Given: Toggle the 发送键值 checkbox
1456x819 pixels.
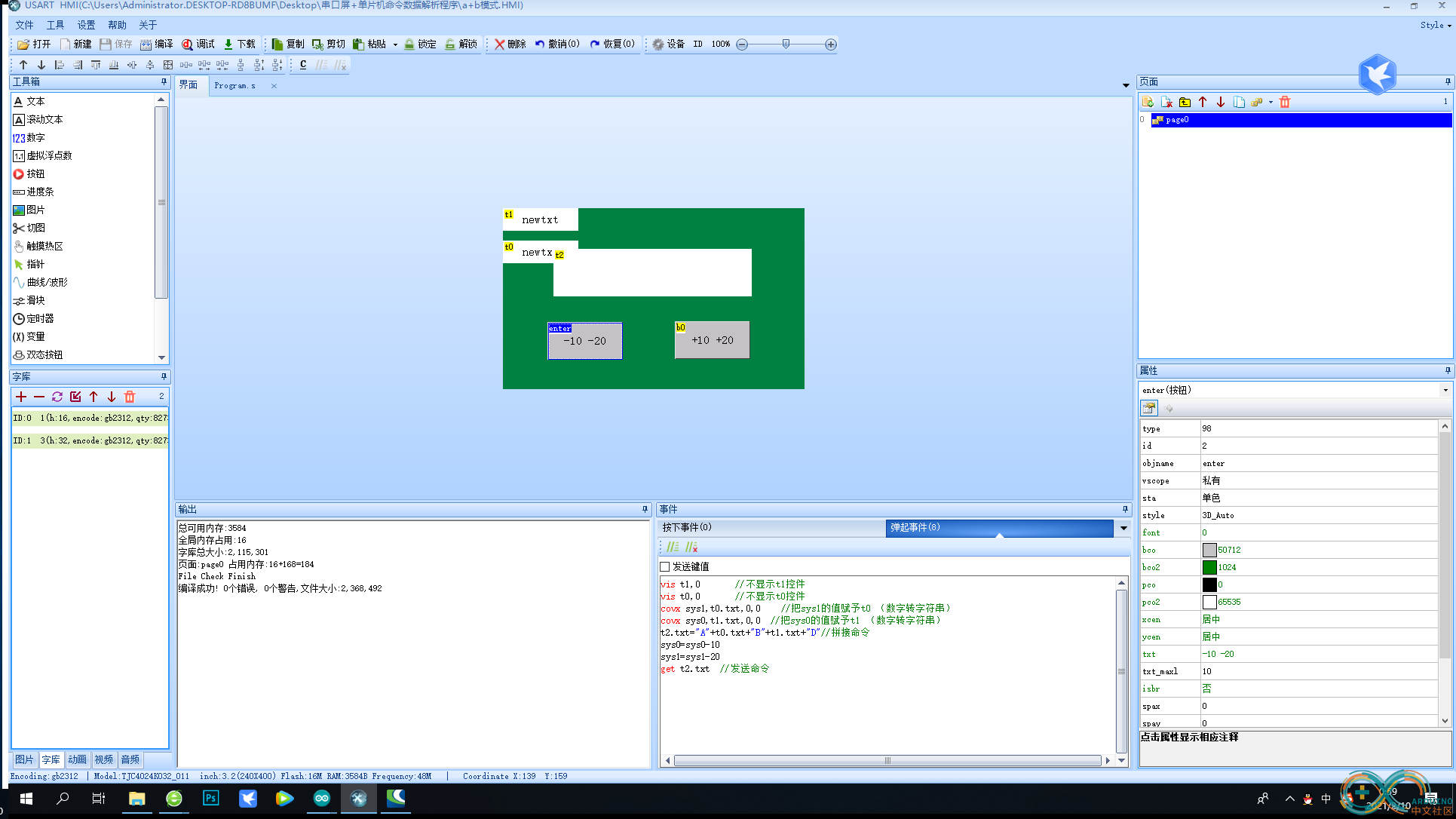Looking at the screenshot, I should pyautogui.click(x=665, y=566).
